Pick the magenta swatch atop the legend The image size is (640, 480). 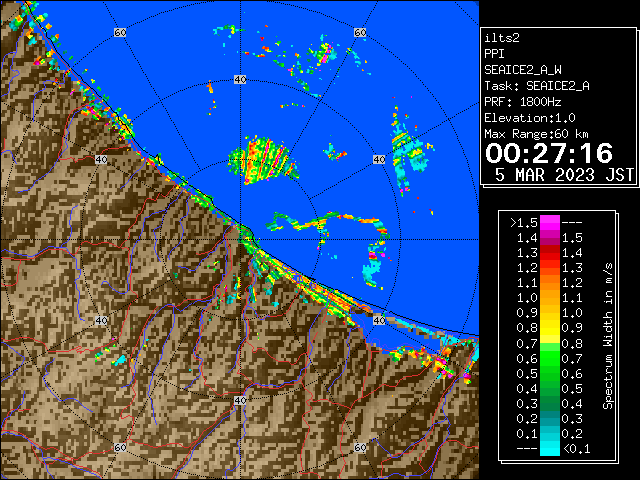click(x=550, y=223)
